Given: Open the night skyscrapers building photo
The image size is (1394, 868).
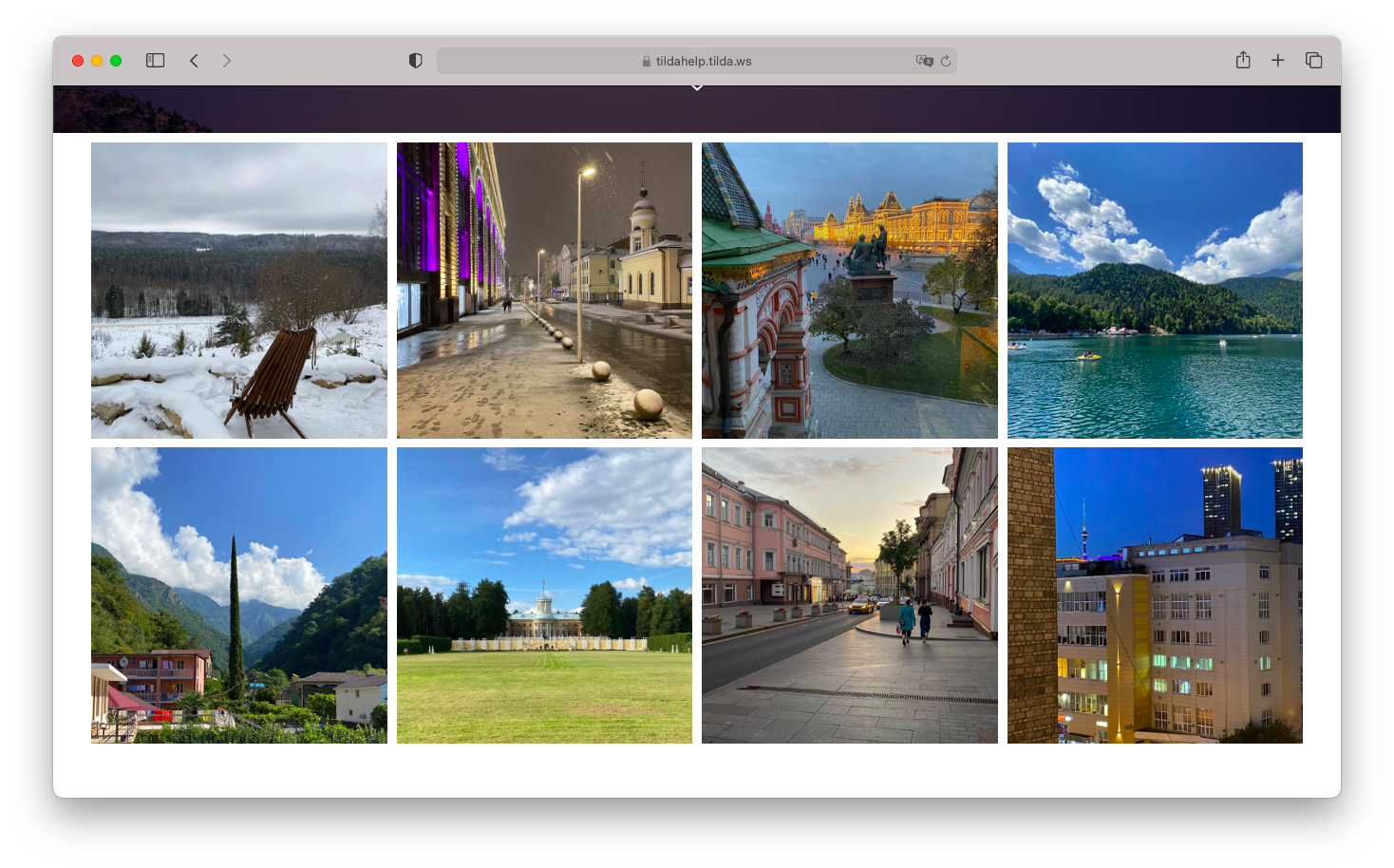Looking at the screenshot, I should (1155, 595).
